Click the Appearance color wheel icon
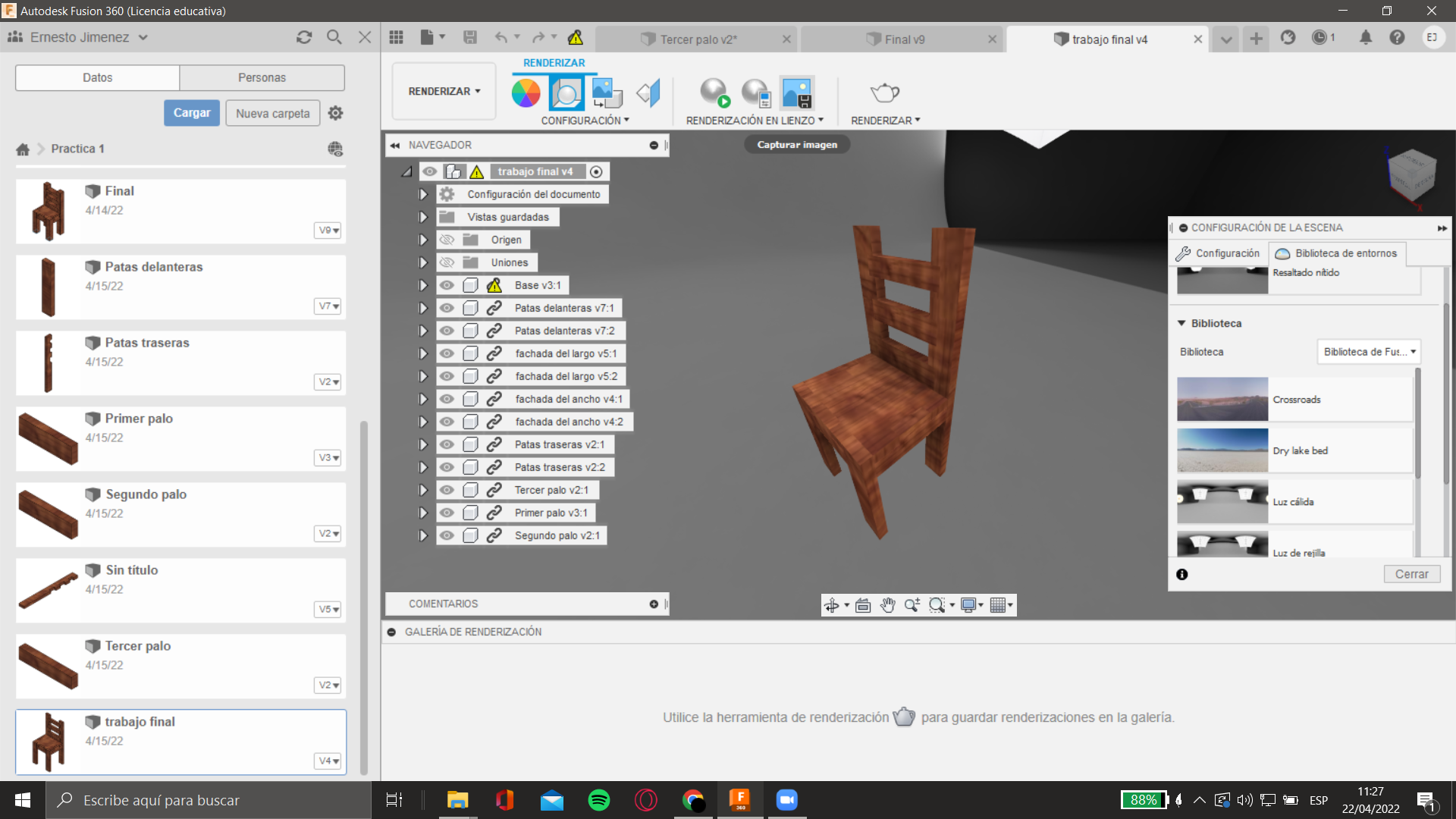Image resolution: width=1456 pixels, height=819 pixels. tap(526, 93)
